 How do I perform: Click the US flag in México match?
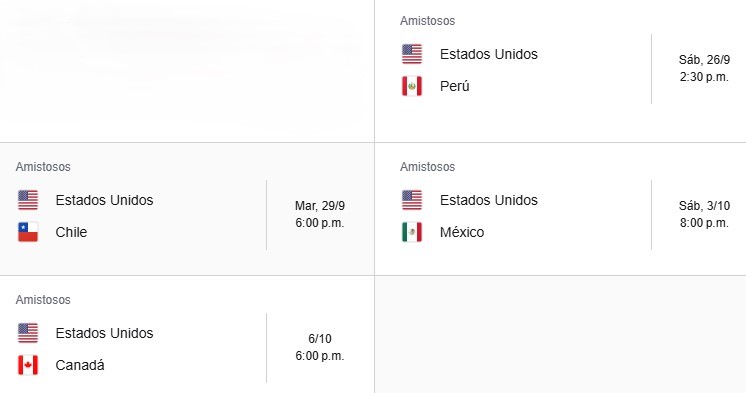(x=412, y=200)
